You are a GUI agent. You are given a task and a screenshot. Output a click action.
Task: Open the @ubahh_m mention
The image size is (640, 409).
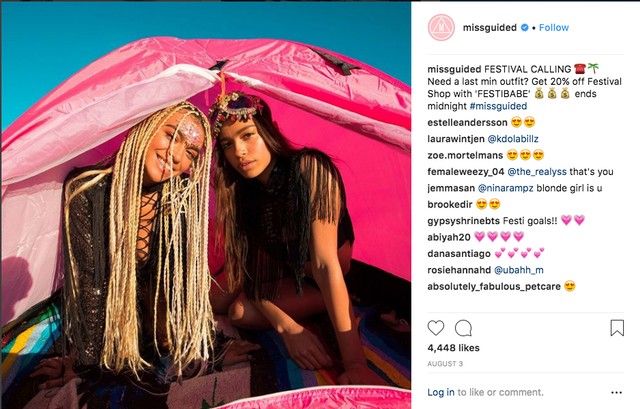click(519, 270)
